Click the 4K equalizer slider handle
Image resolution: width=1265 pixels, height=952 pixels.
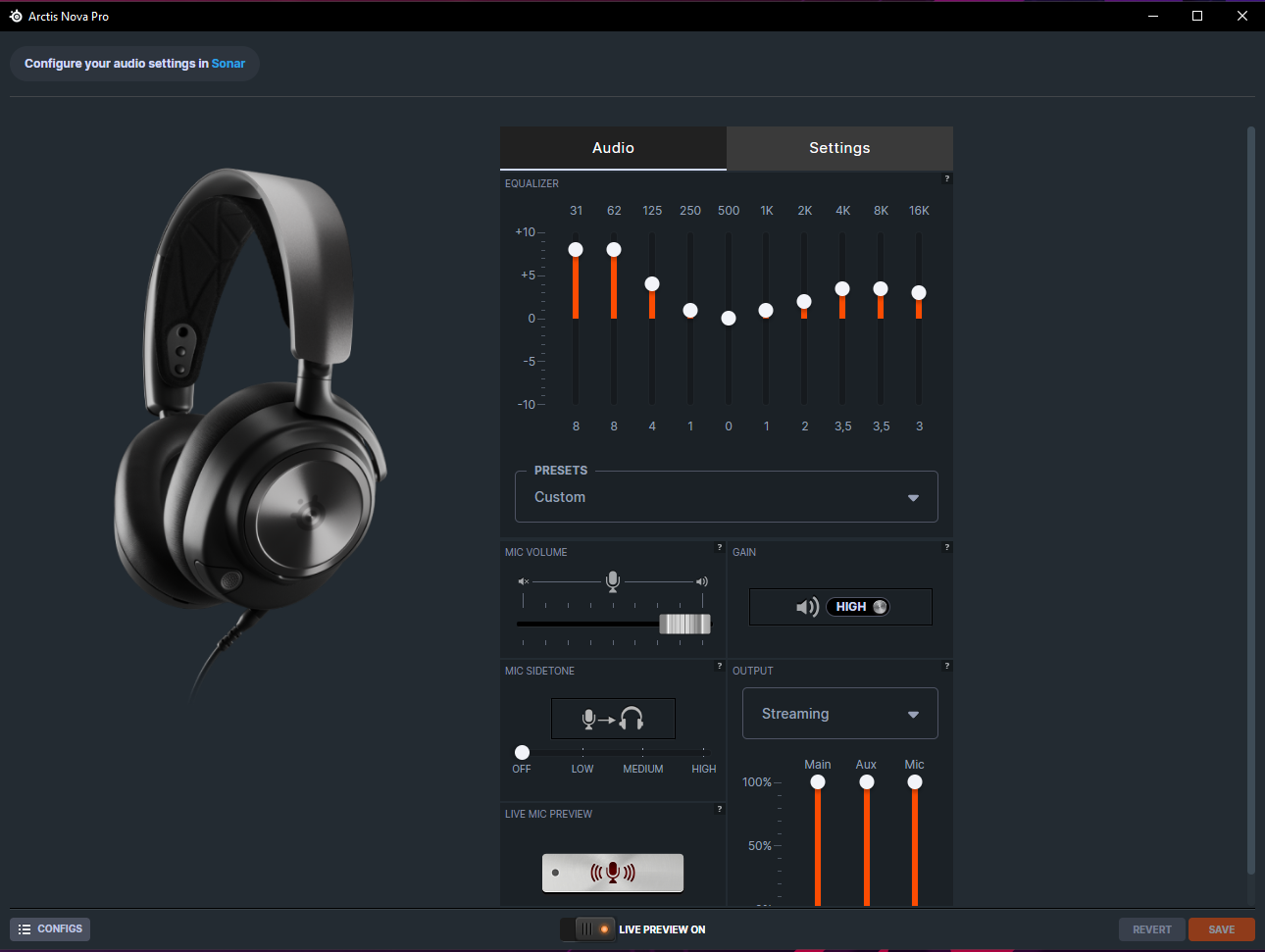point(842,288)
